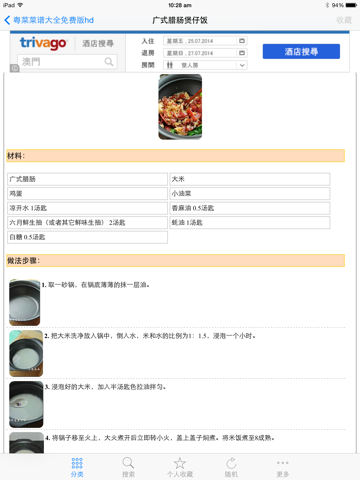
Task: Tap the 收藏 button in header
Action: [344, 20]
